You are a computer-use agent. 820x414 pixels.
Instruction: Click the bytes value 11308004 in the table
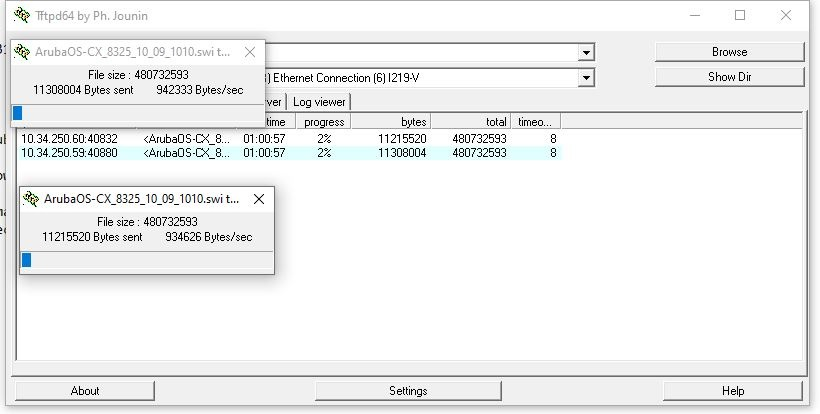[x=402, y=153]
